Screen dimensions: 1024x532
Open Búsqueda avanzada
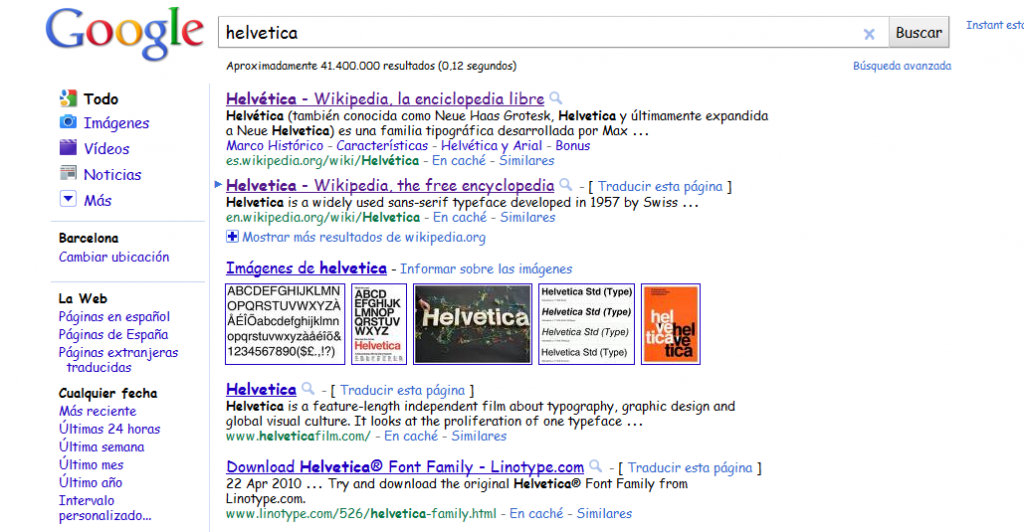(902, 66)
